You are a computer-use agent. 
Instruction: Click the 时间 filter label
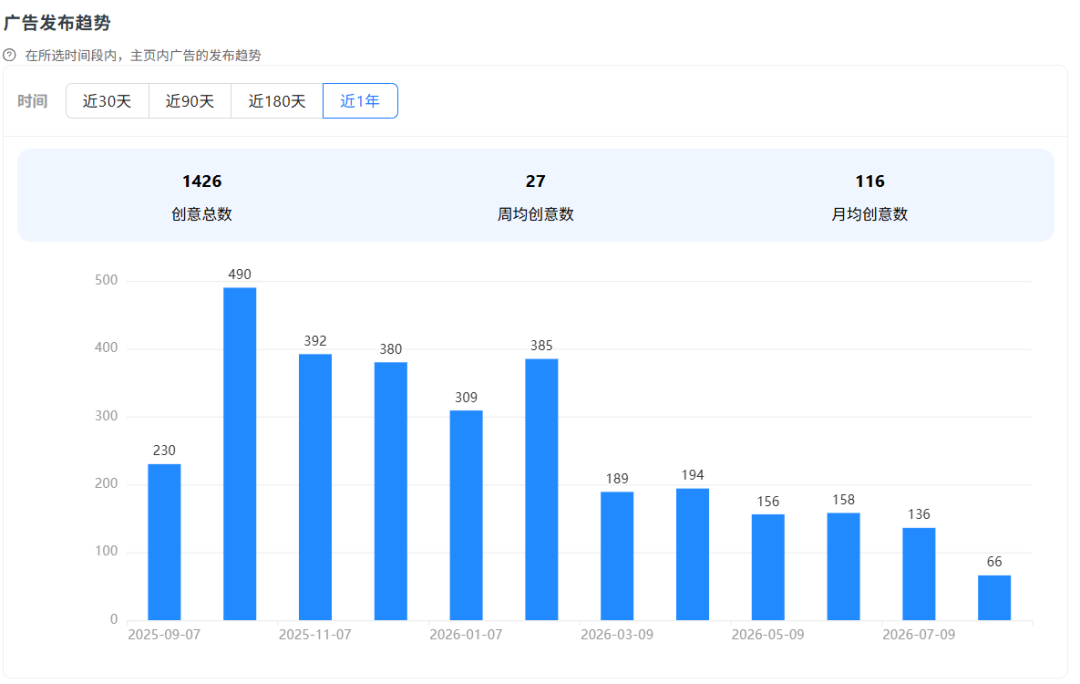coord(32,101)
